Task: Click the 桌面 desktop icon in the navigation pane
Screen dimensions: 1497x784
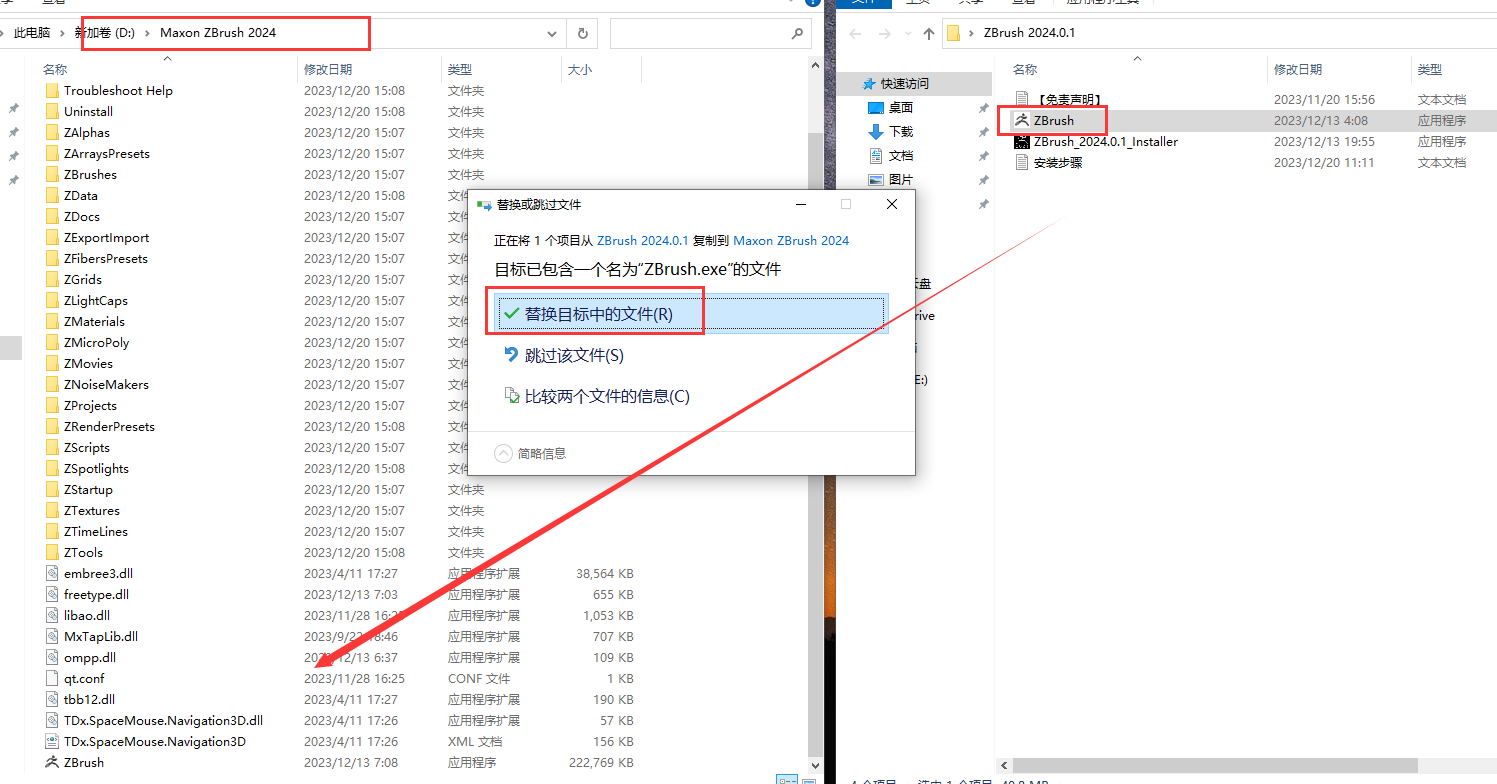Action: tap(876, 107)
